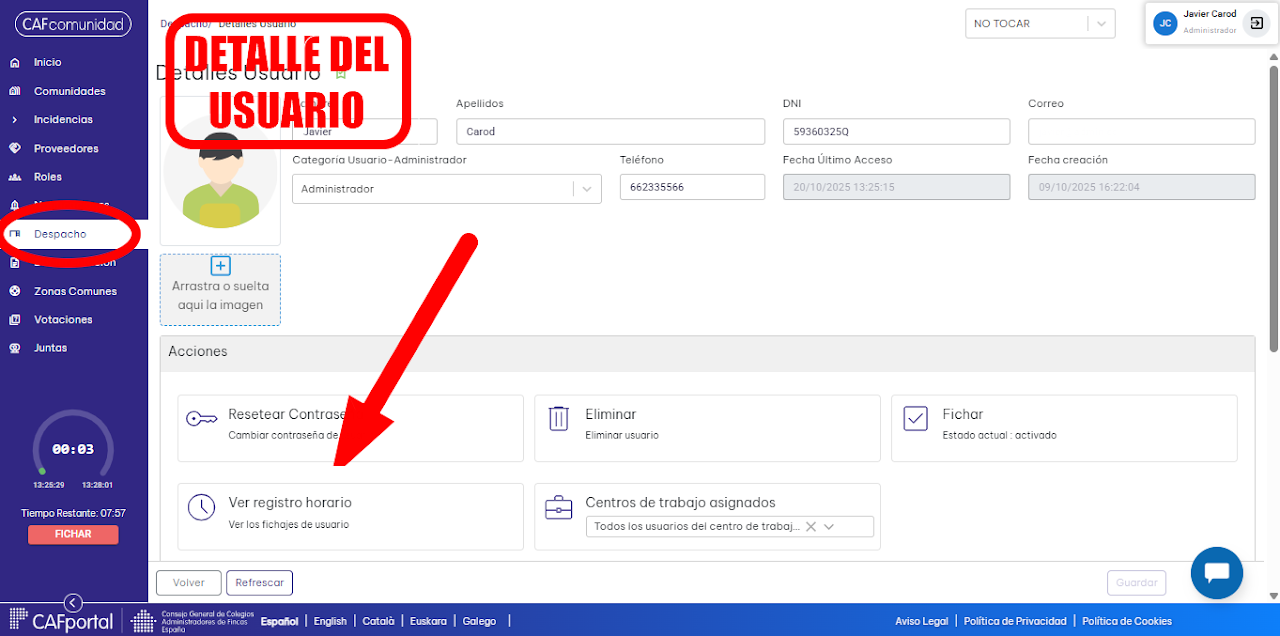Open the chat support bubble icon
This screenshot has height=636, width=1280.
pyautogui.click(x=1217, y=573)
